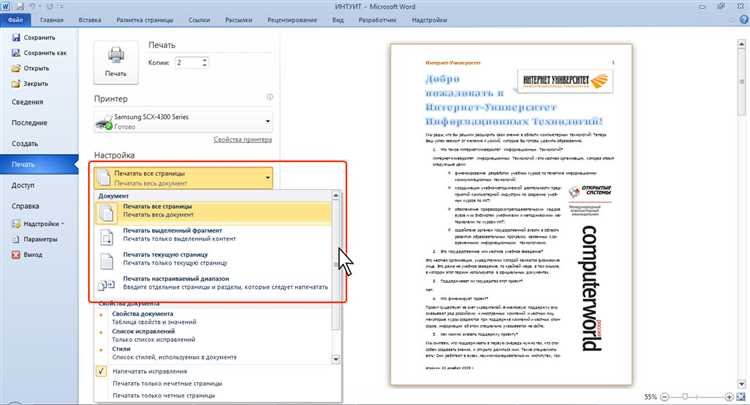Click the Parameters (Параметры) icon
Screen dimensions: 750x405
(x=16, y=240)
